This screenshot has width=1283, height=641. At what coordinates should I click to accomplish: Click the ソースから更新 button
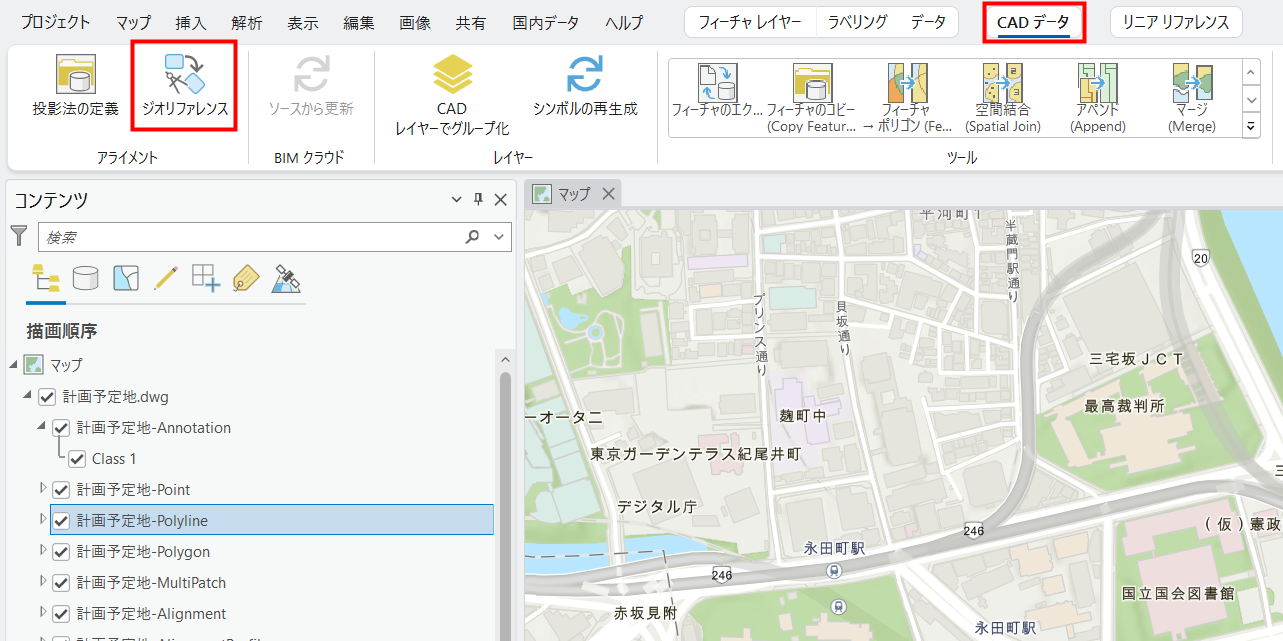(311, 86)
